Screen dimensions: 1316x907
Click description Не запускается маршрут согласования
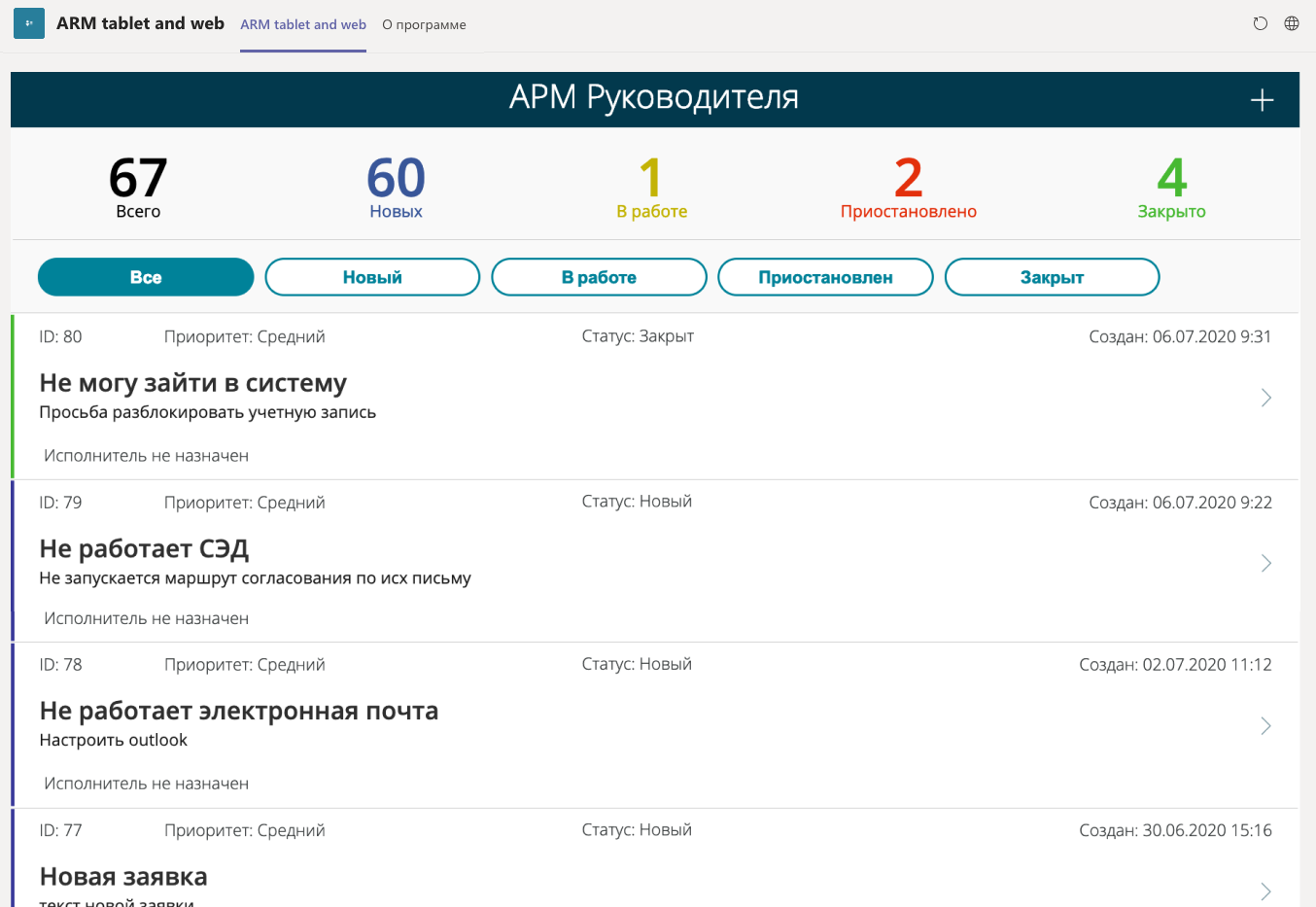click(x=255, y=578)
